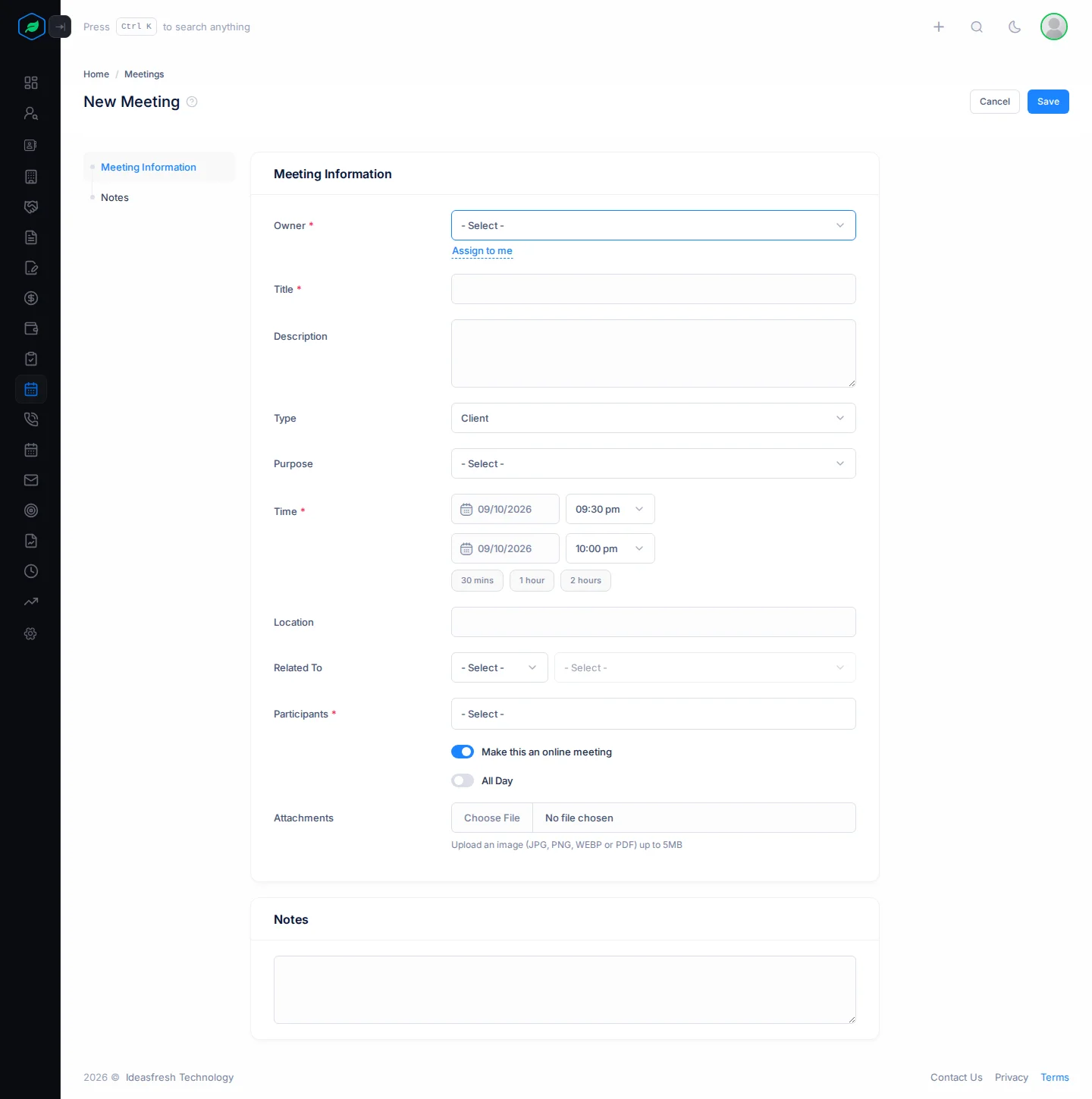Open the calls phone icon in sidebar
Viewport: 1092px width, 1099px height.
pos(31,419)
